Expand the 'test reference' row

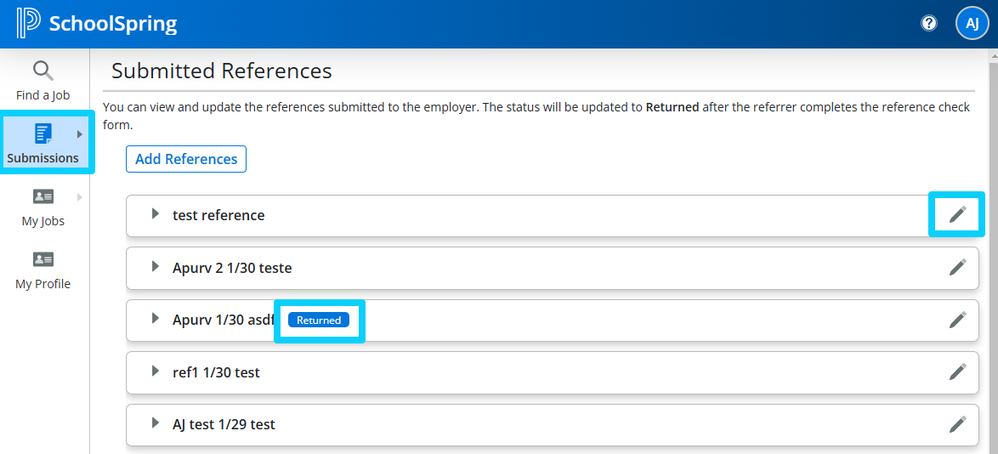[155, 214]
